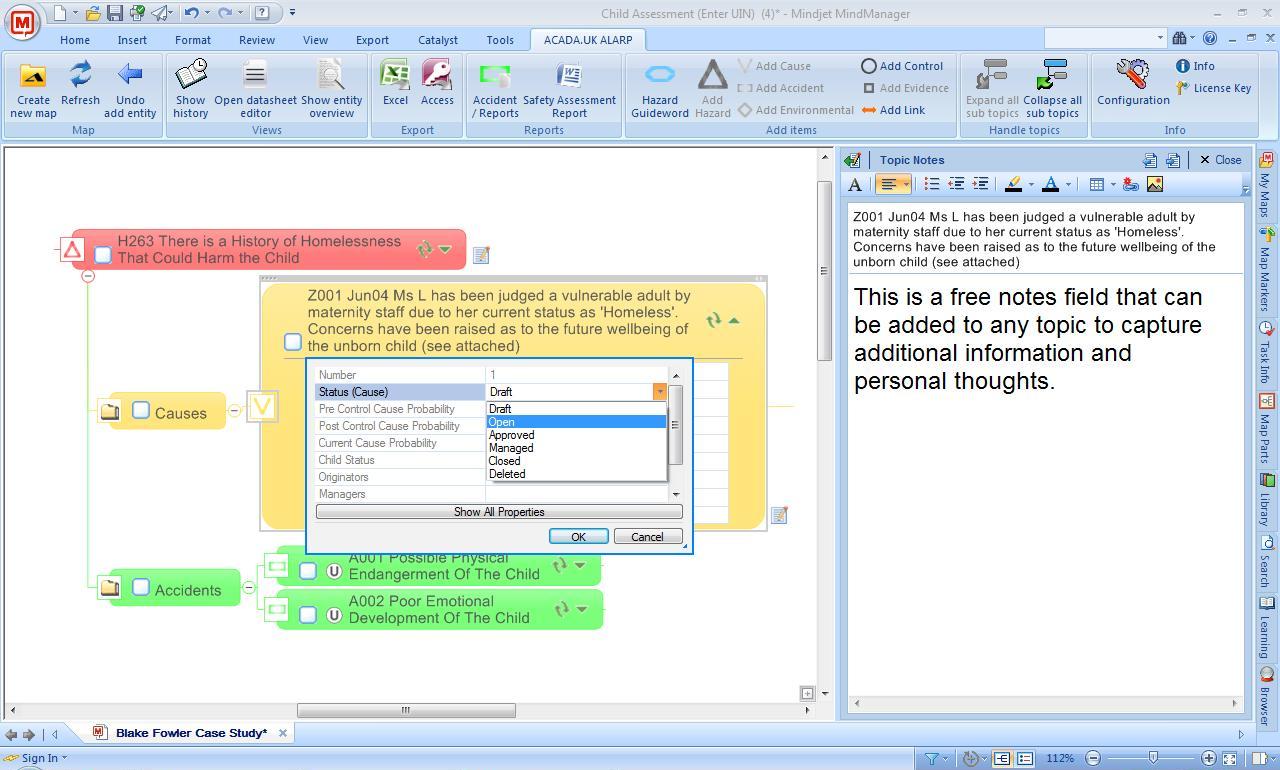Open the ACADA.UK ALARP ribbon tab

[589, 40]
